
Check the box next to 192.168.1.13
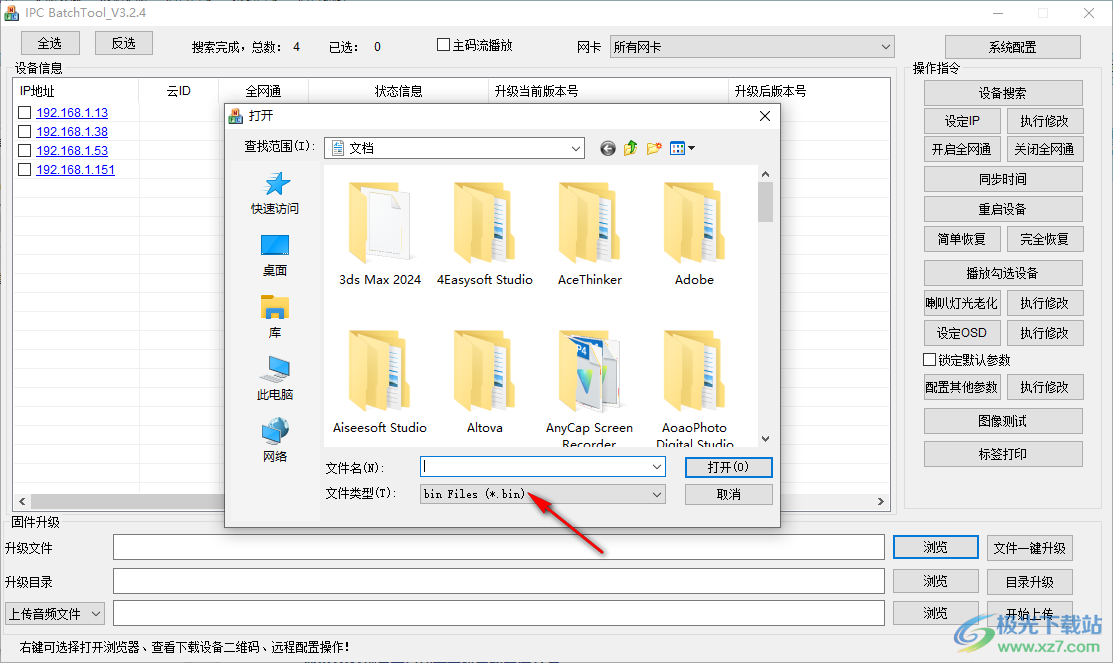(x=24, y=112)
